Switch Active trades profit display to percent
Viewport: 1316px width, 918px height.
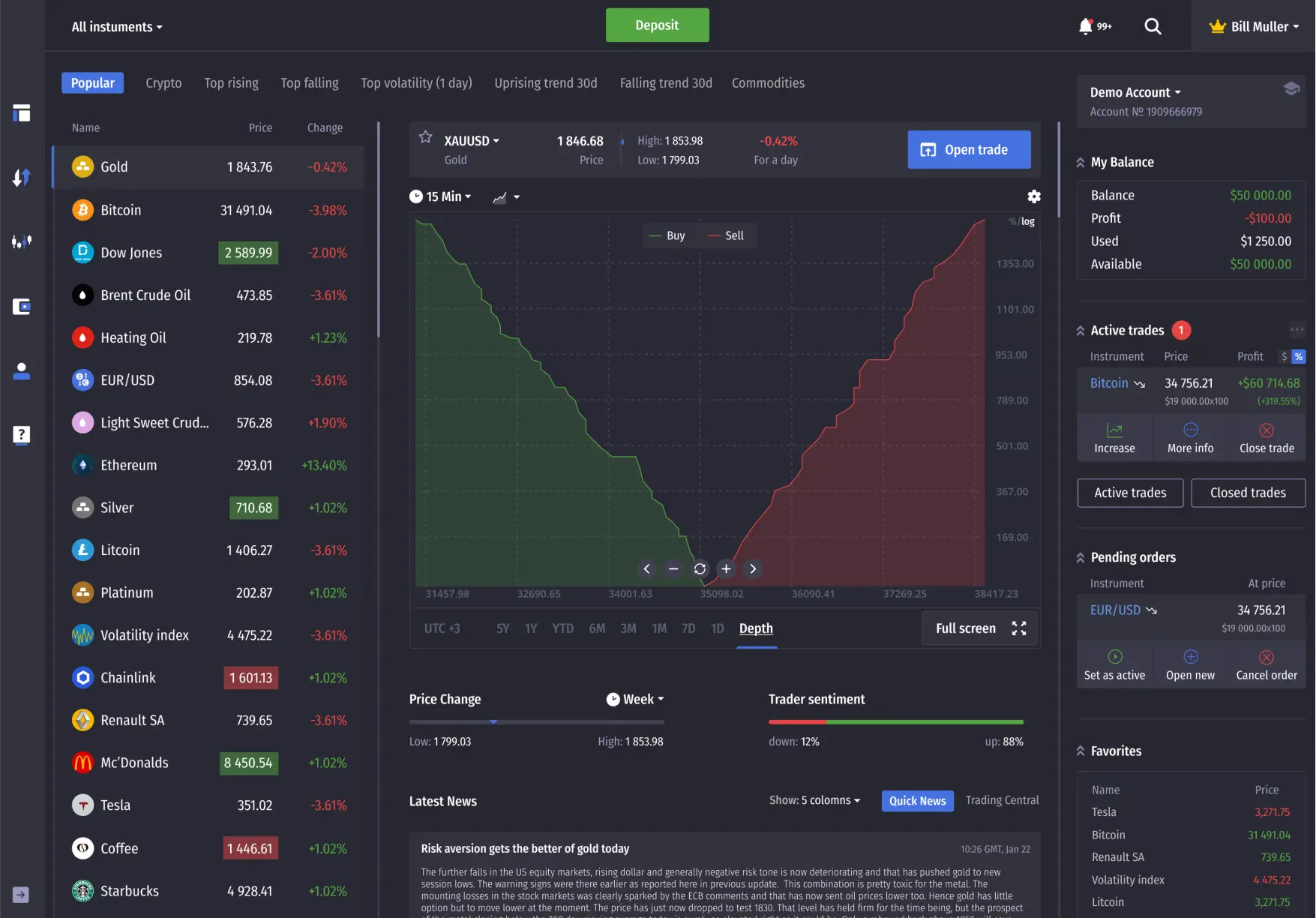tap(1300, 356)
